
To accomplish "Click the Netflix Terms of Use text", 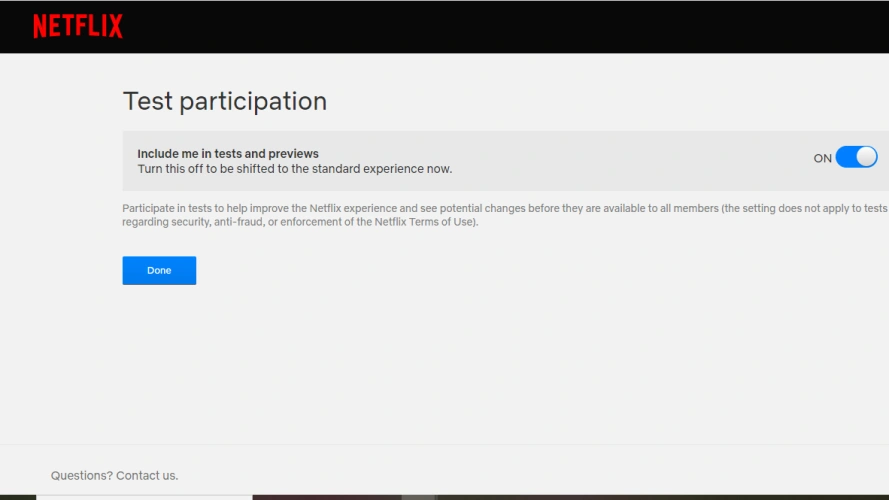I will pos(431,222).
